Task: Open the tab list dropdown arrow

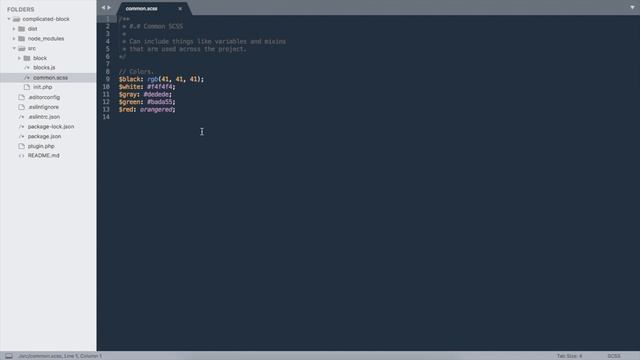Action: 632,7
